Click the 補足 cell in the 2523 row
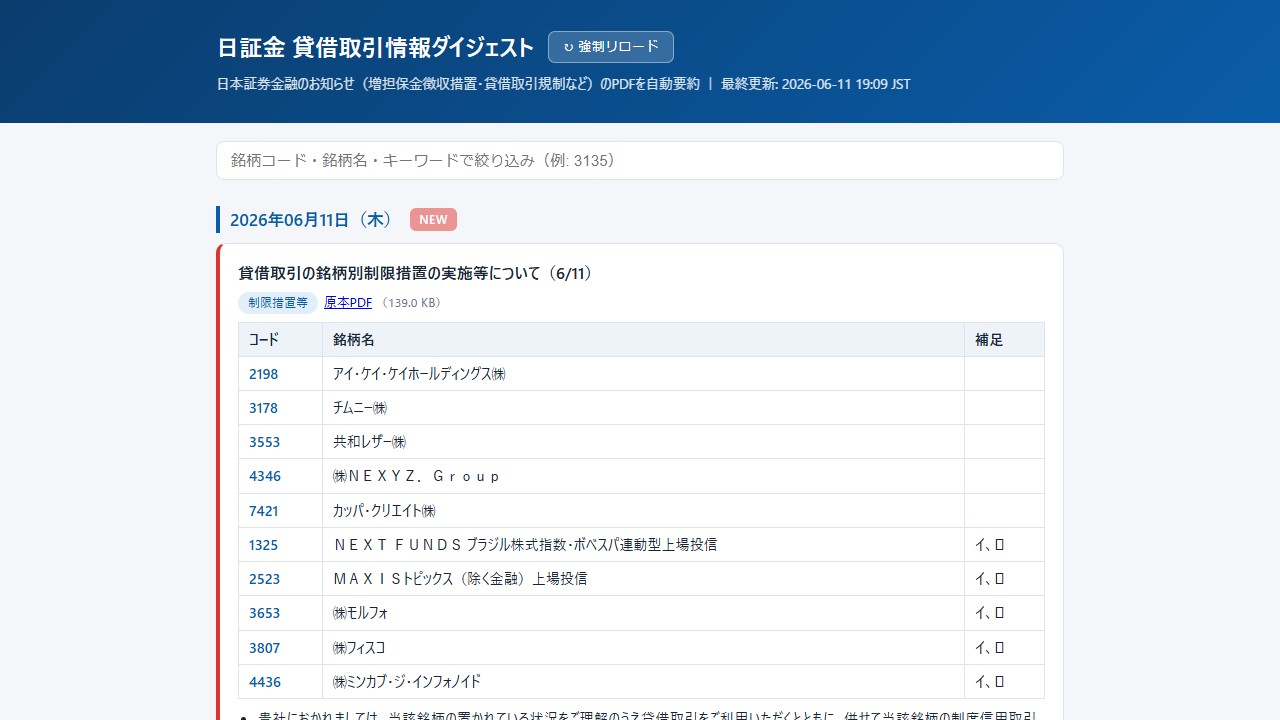1280x720 pixels. [1004, 579]
